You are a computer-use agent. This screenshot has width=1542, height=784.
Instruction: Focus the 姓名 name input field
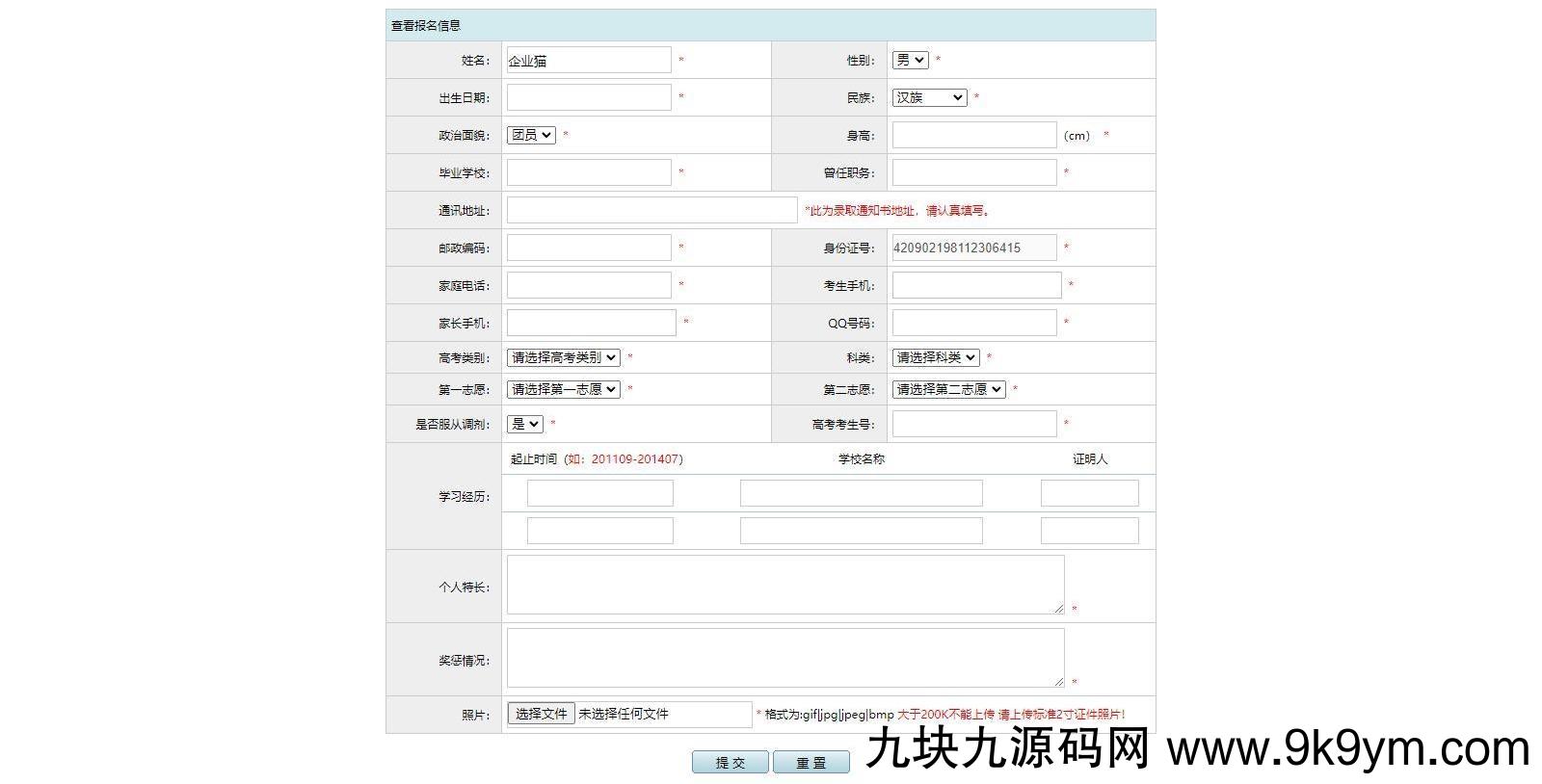coord(589,60)
